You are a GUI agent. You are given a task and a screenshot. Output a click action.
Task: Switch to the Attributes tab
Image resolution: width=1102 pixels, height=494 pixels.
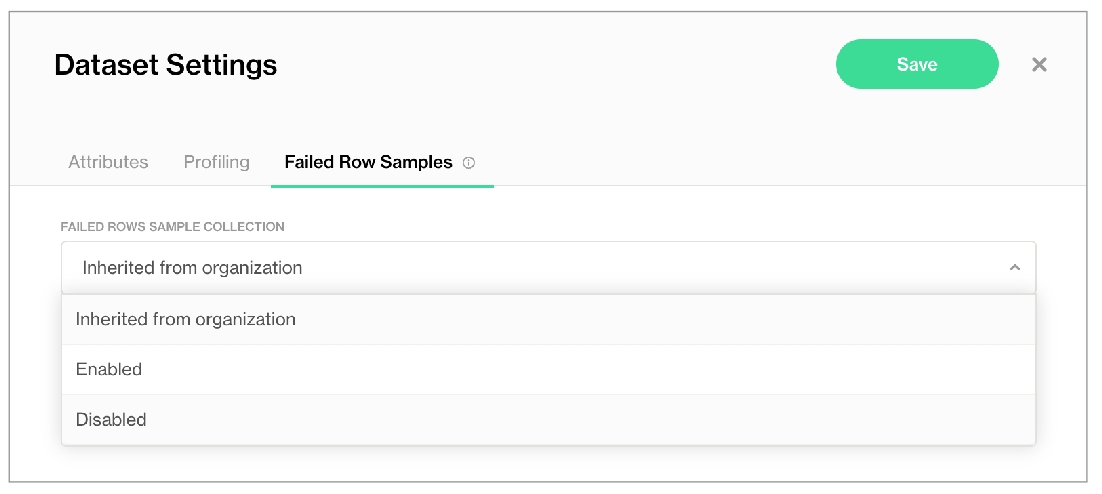tap(108, 162)
